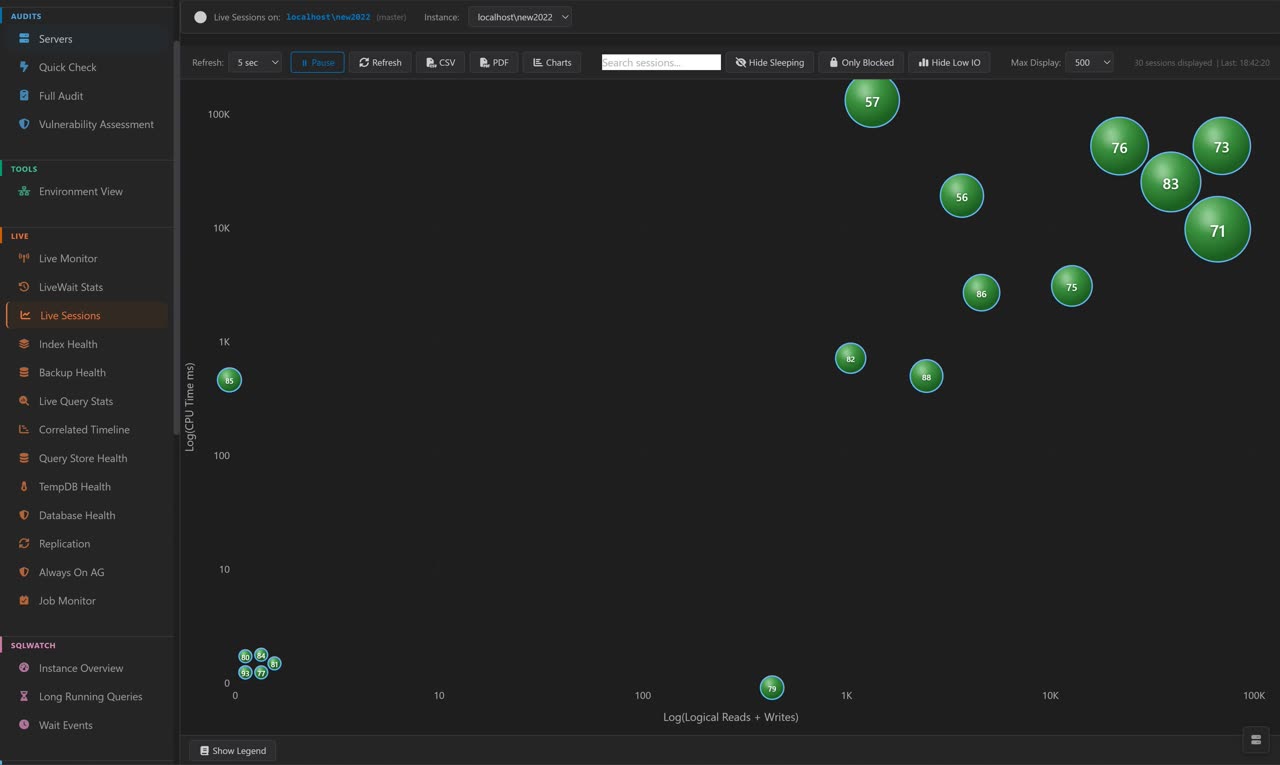The width and height of the screenshot is (1280, 765).
Task: Click the Search sessions input field
Action: (660, 62)
